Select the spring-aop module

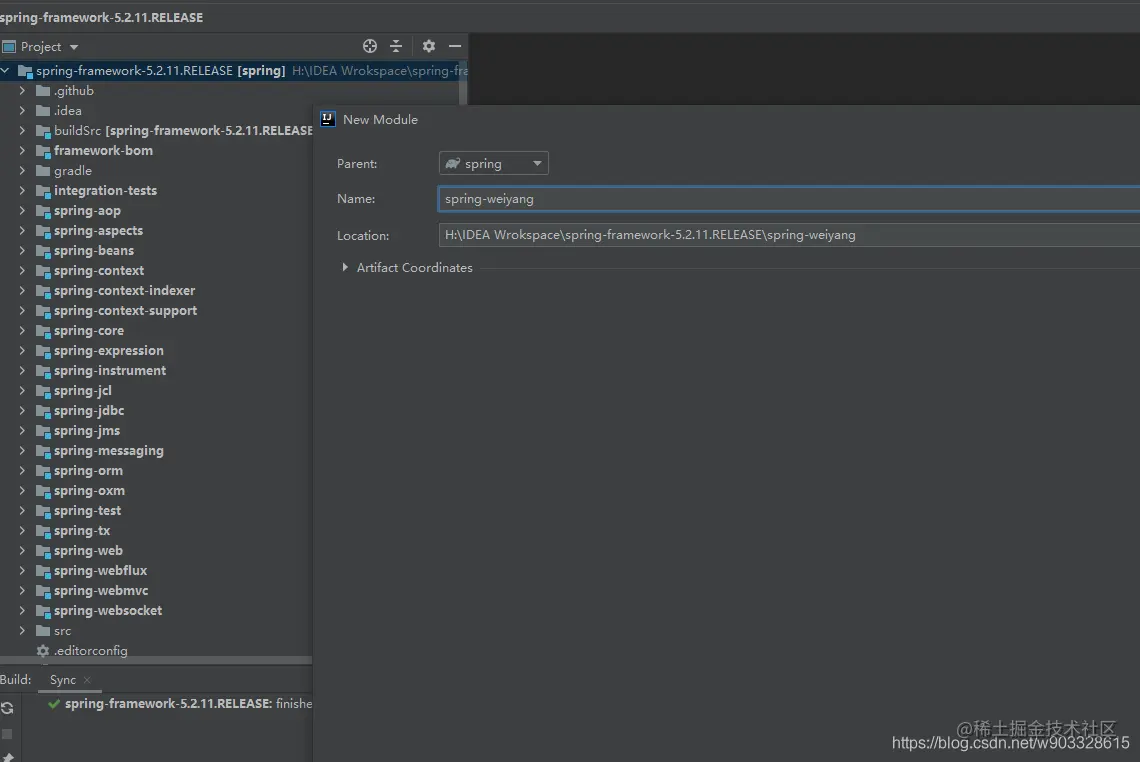[x=87, y=211]
